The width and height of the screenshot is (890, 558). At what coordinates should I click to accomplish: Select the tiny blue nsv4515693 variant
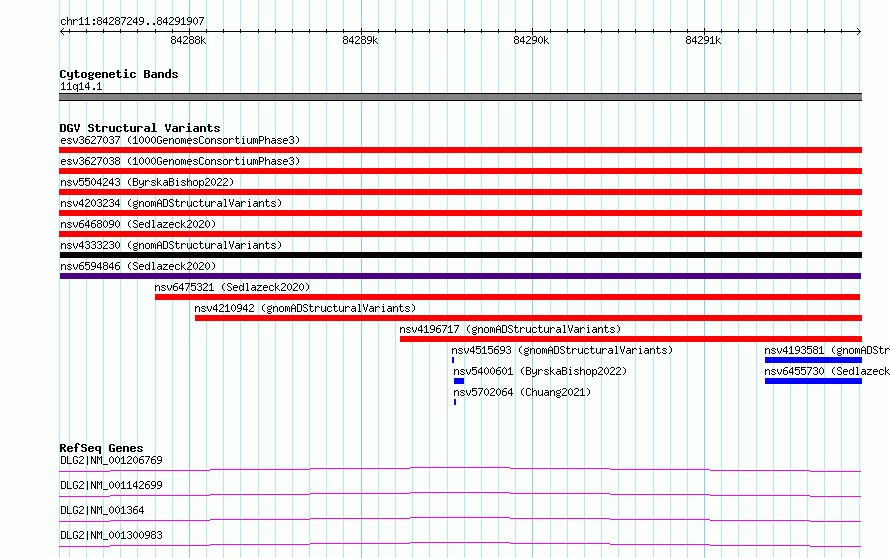453,360
